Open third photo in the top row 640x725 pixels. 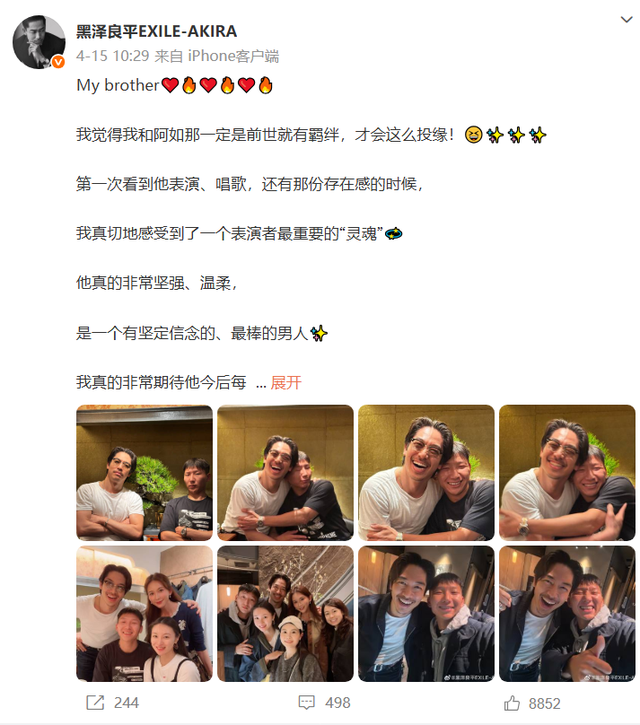coord(426,473)
